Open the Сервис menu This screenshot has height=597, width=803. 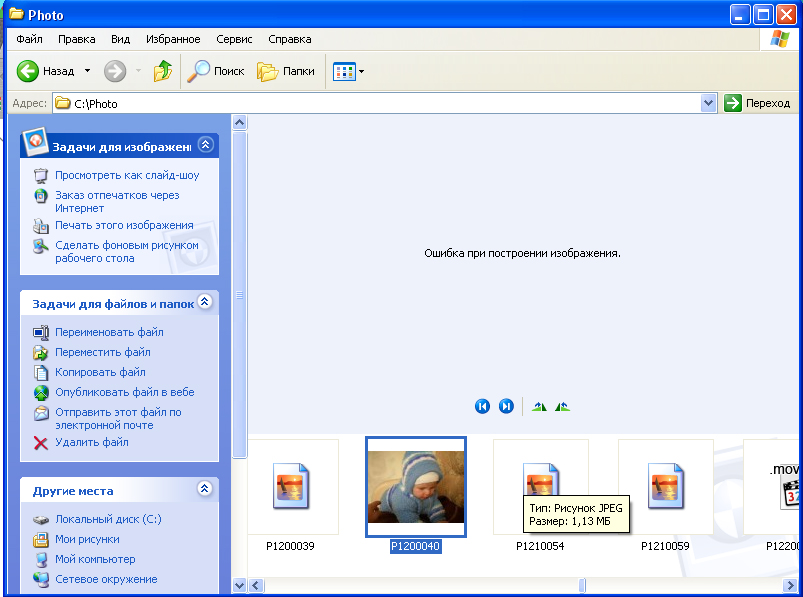234,39
